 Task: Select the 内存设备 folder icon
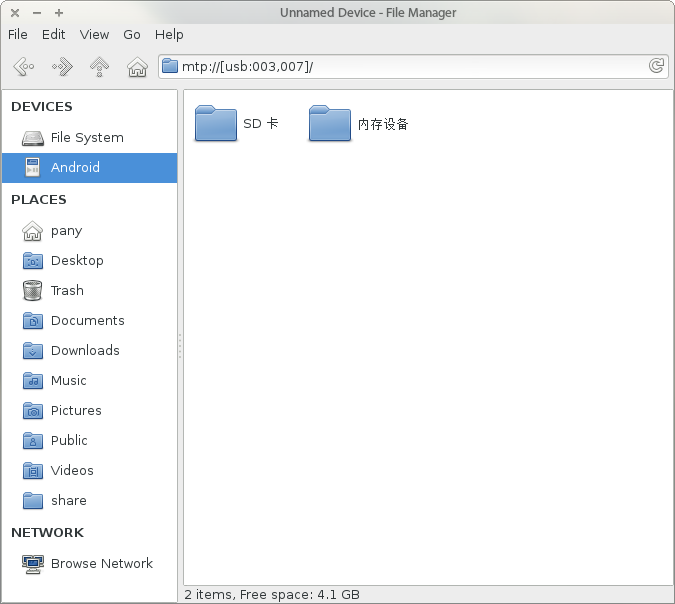pyautogui.click(x=330, y=124)
